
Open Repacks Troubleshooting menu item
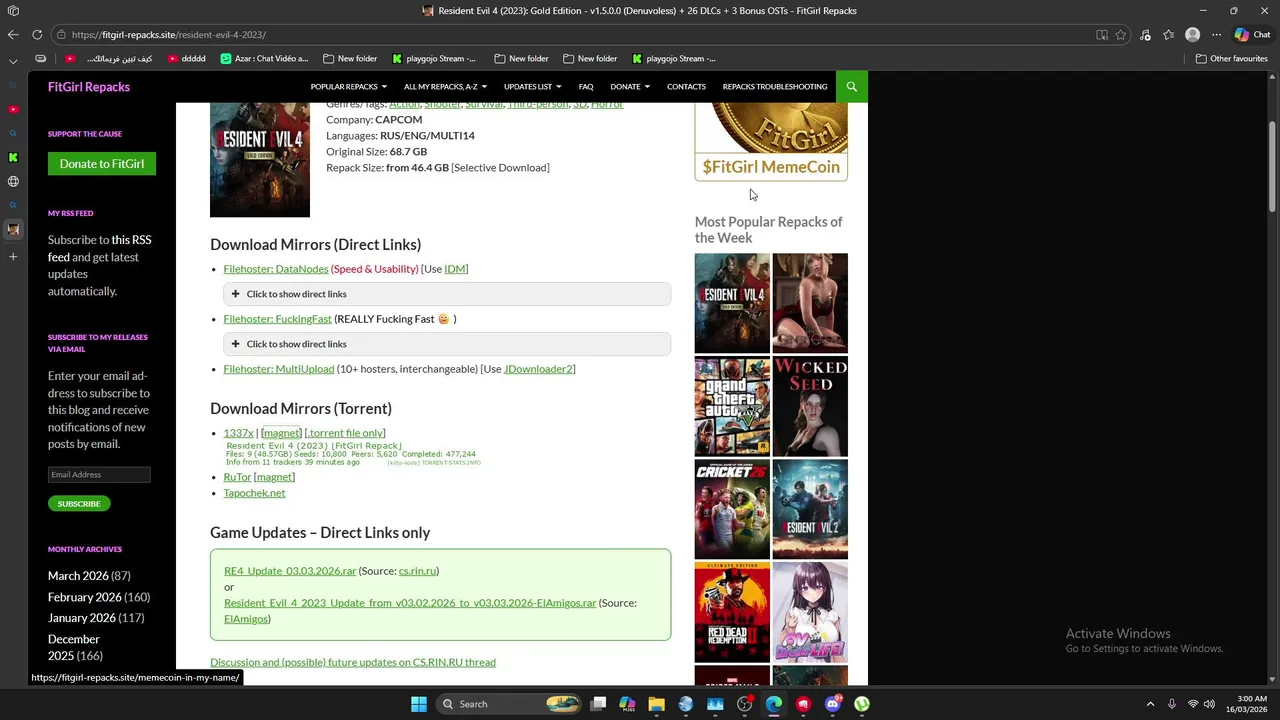coord(775,87)
